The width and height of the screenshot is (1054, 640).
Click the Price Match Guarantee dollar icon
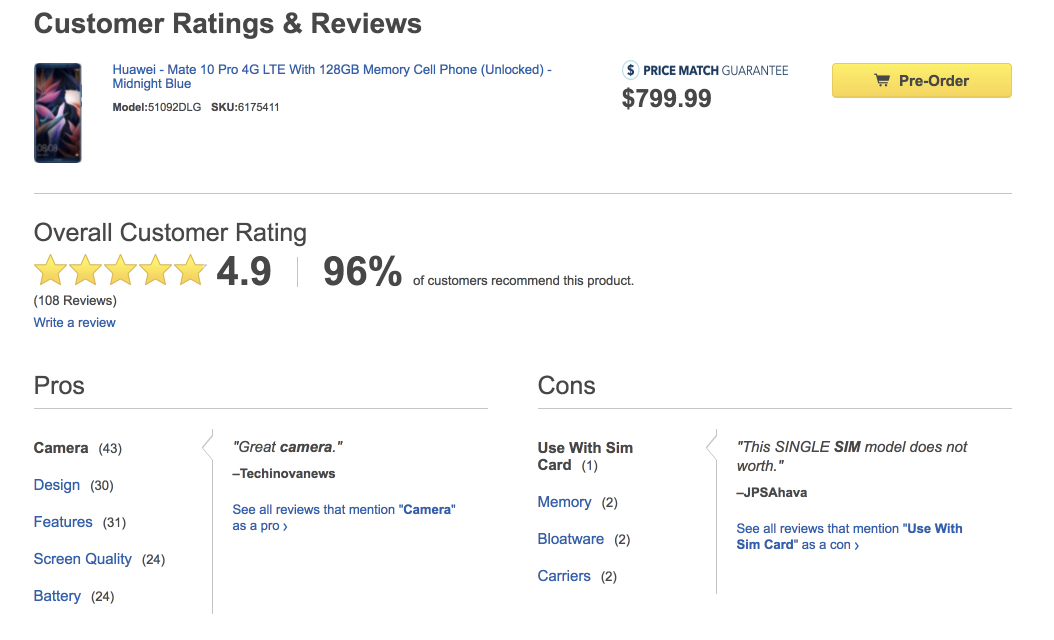630,70
